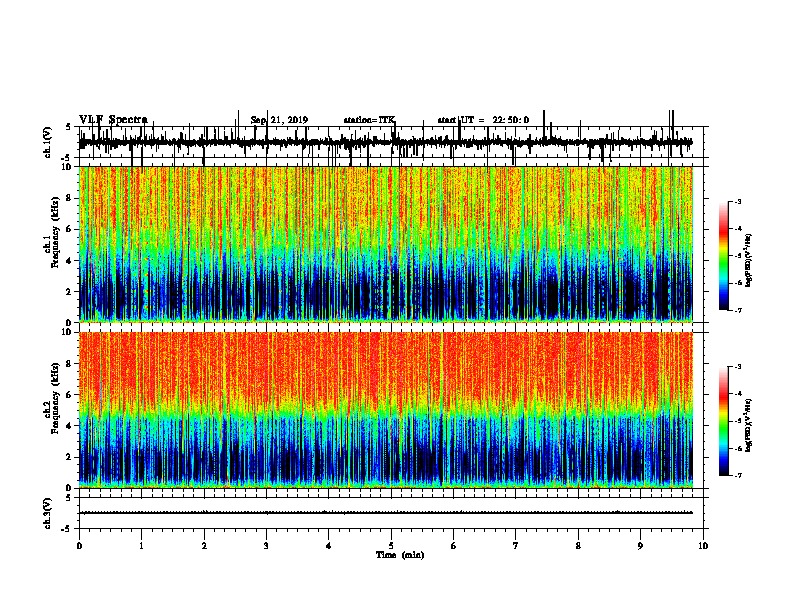Click the ch.2 frequency axis '6' tick label

click(x=69, y=395)
